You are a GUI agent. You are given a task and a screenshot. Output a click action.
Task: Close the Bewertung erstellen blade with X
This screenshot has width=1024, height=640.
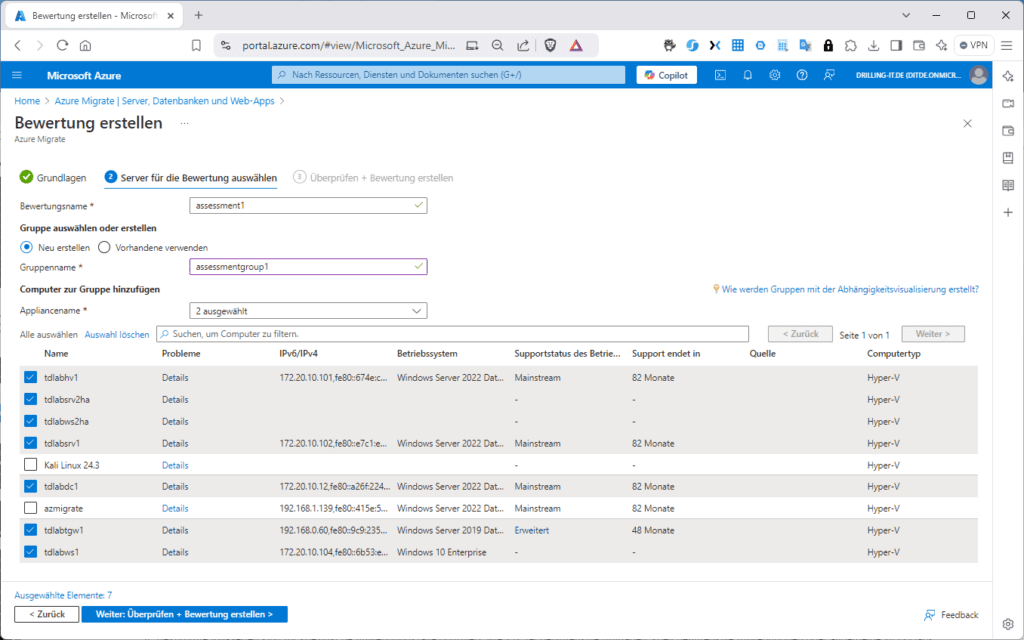point(967,123)
